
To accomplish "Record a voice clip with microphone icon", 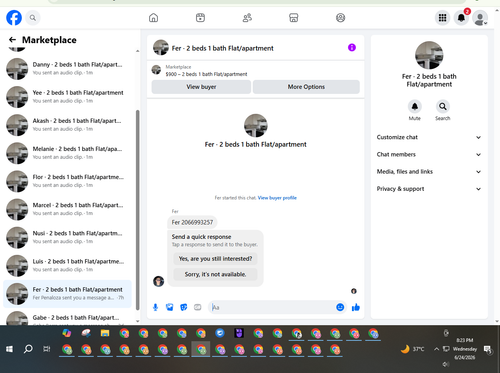I will coord(155,307).
